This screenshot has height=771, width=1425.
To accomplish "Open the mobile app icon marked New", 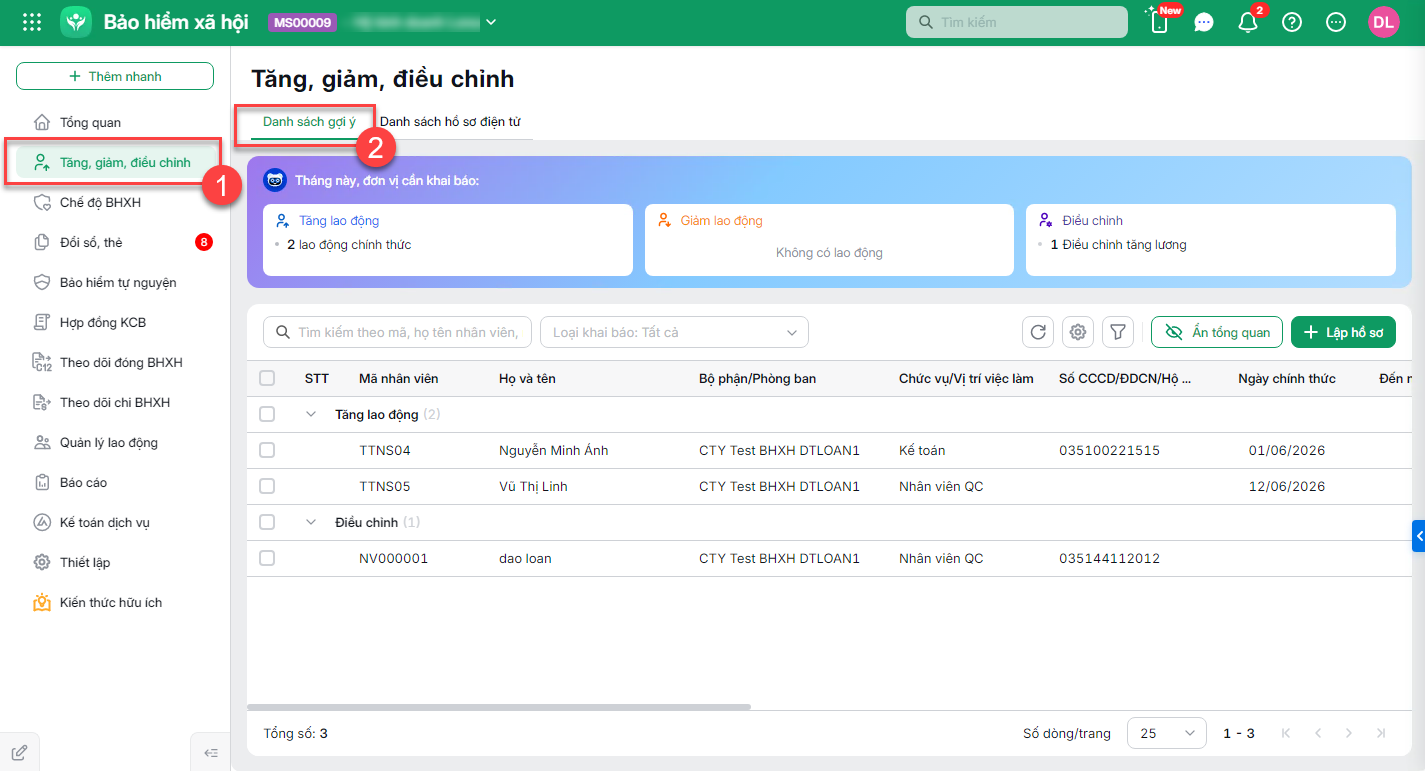I will [x=1160, y=22].
